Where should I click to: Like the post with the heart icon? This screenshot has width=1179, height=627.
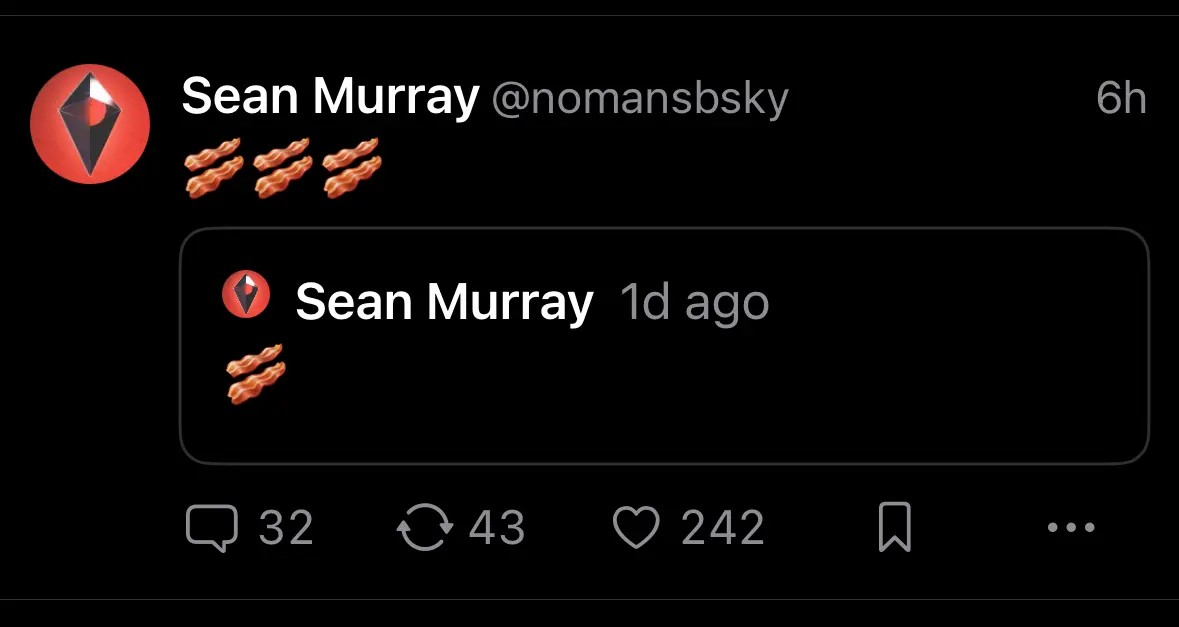tap(637, 528)
